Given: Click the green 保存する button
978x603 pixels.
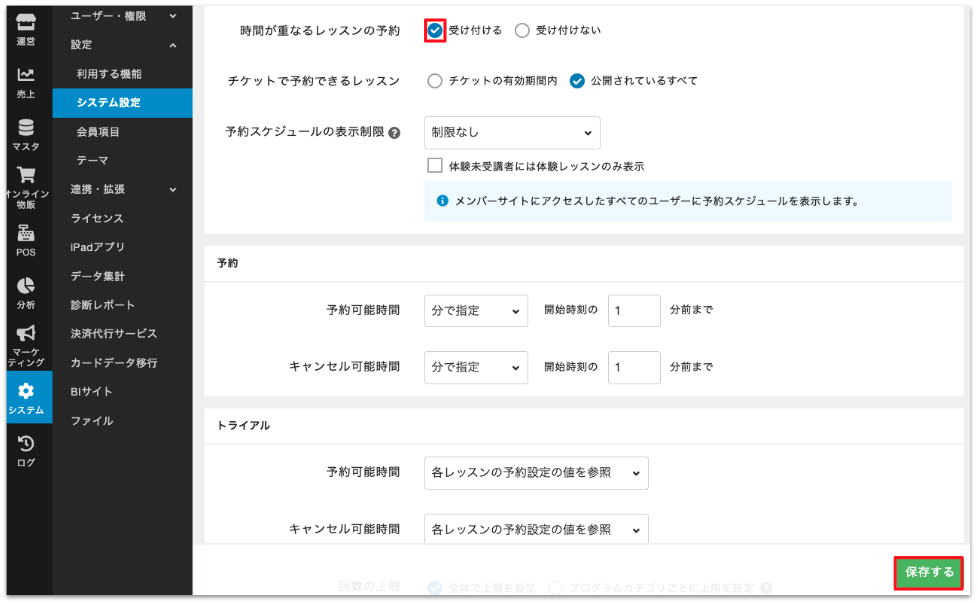Looking at the screenshot, I should (x=929, y=573).
